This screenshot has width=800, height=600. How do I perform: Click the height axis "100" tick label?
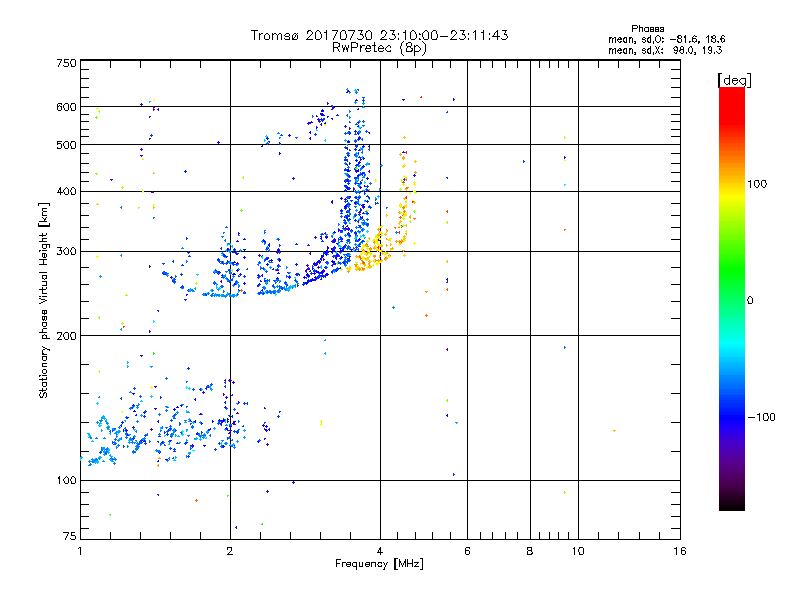point(66,480)
